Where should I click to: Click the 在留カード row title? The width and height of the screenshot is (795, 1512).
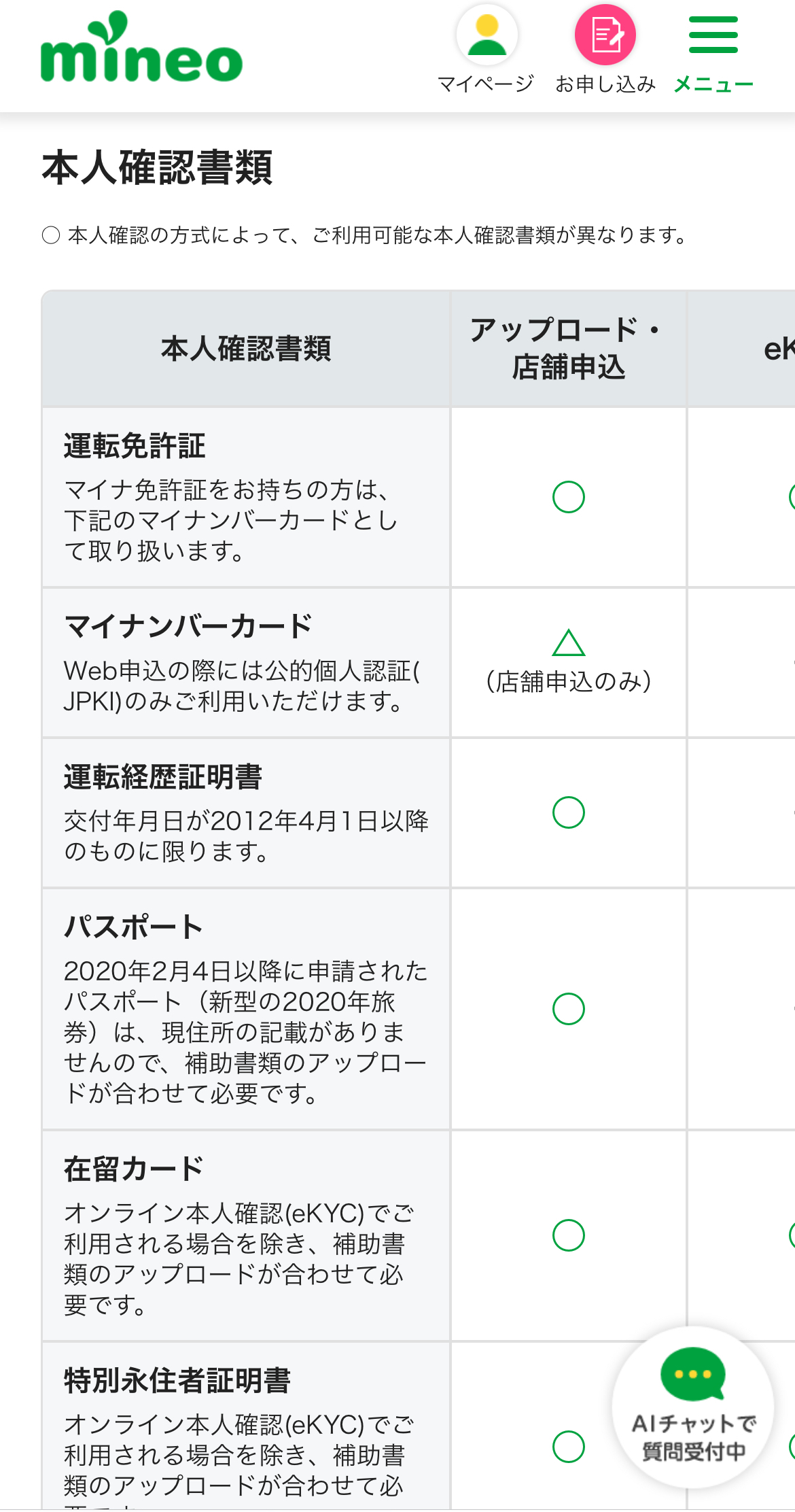pos(134,1169)
